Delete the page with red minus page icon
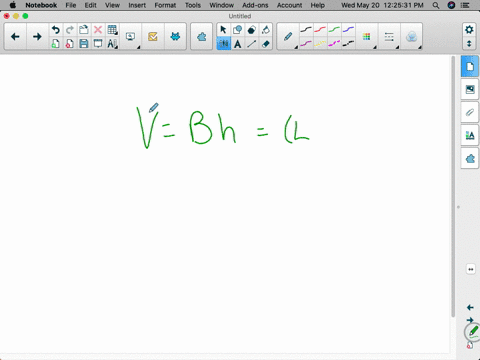Viewport: 480px width, 360px height. (x=70, y=44)
